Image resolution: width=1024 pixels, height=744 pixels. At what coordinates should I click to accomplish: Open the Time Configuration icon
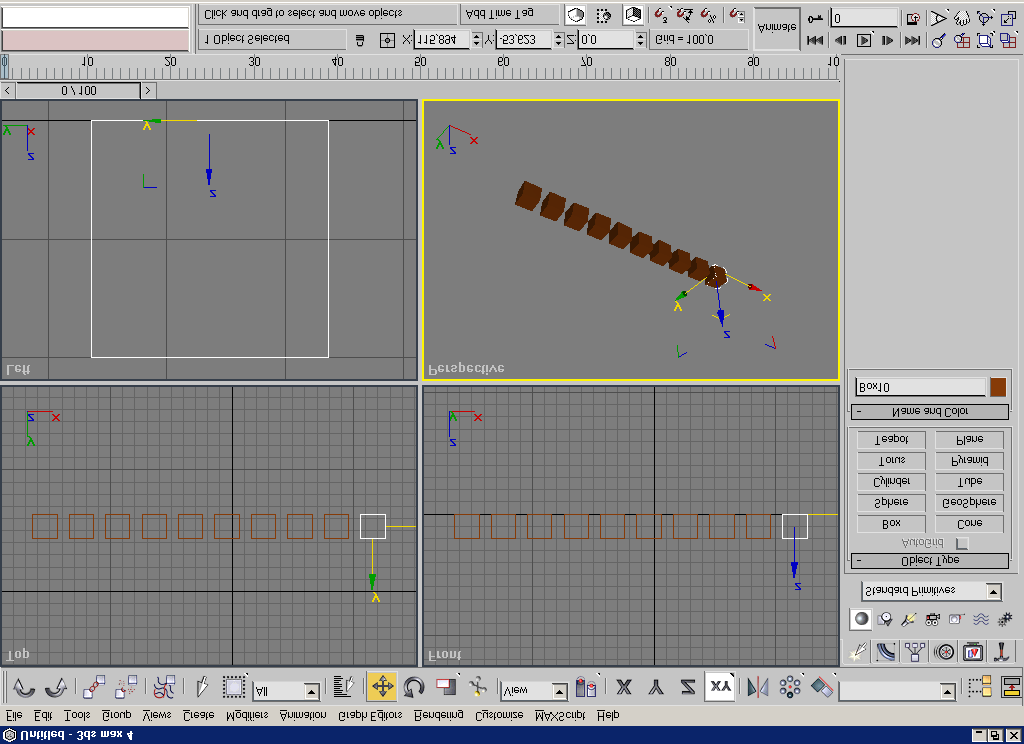pos(913,18)
